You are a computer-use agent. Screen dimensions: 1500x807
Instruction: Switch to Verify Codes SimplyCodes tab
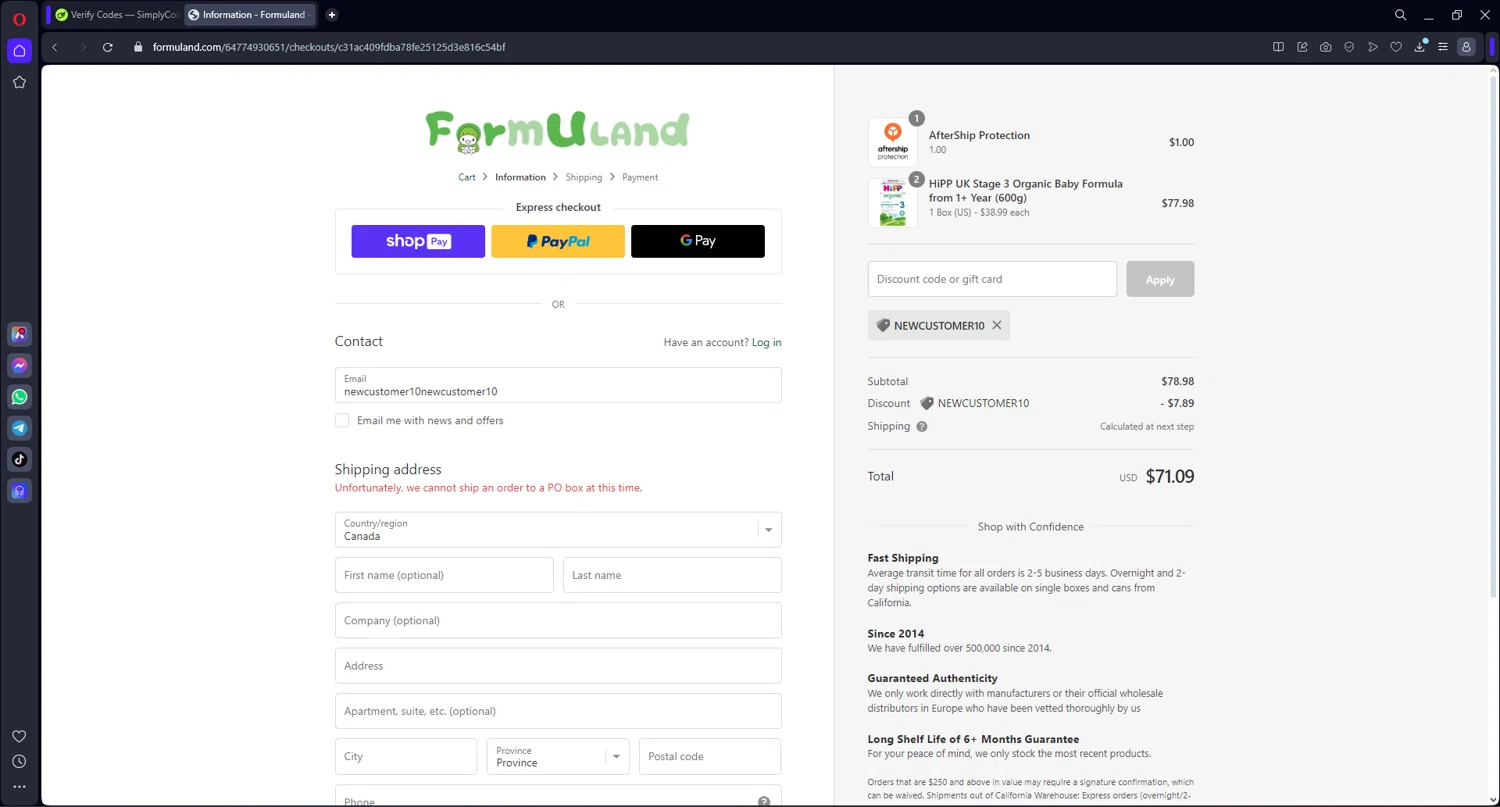[x=115, y=15]
